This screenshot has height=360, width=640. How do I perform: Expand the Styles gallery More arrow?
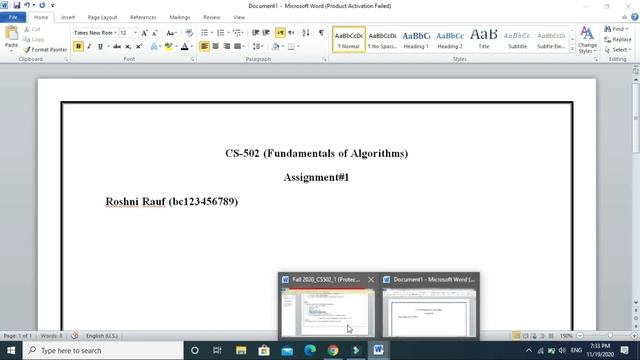point(572,49)
